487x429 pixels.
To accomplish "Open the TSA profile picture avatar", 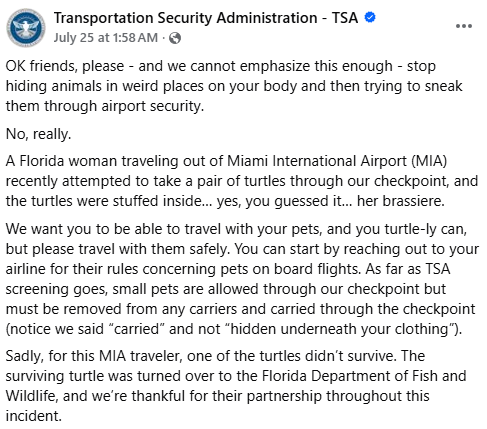I will point(26,27).
